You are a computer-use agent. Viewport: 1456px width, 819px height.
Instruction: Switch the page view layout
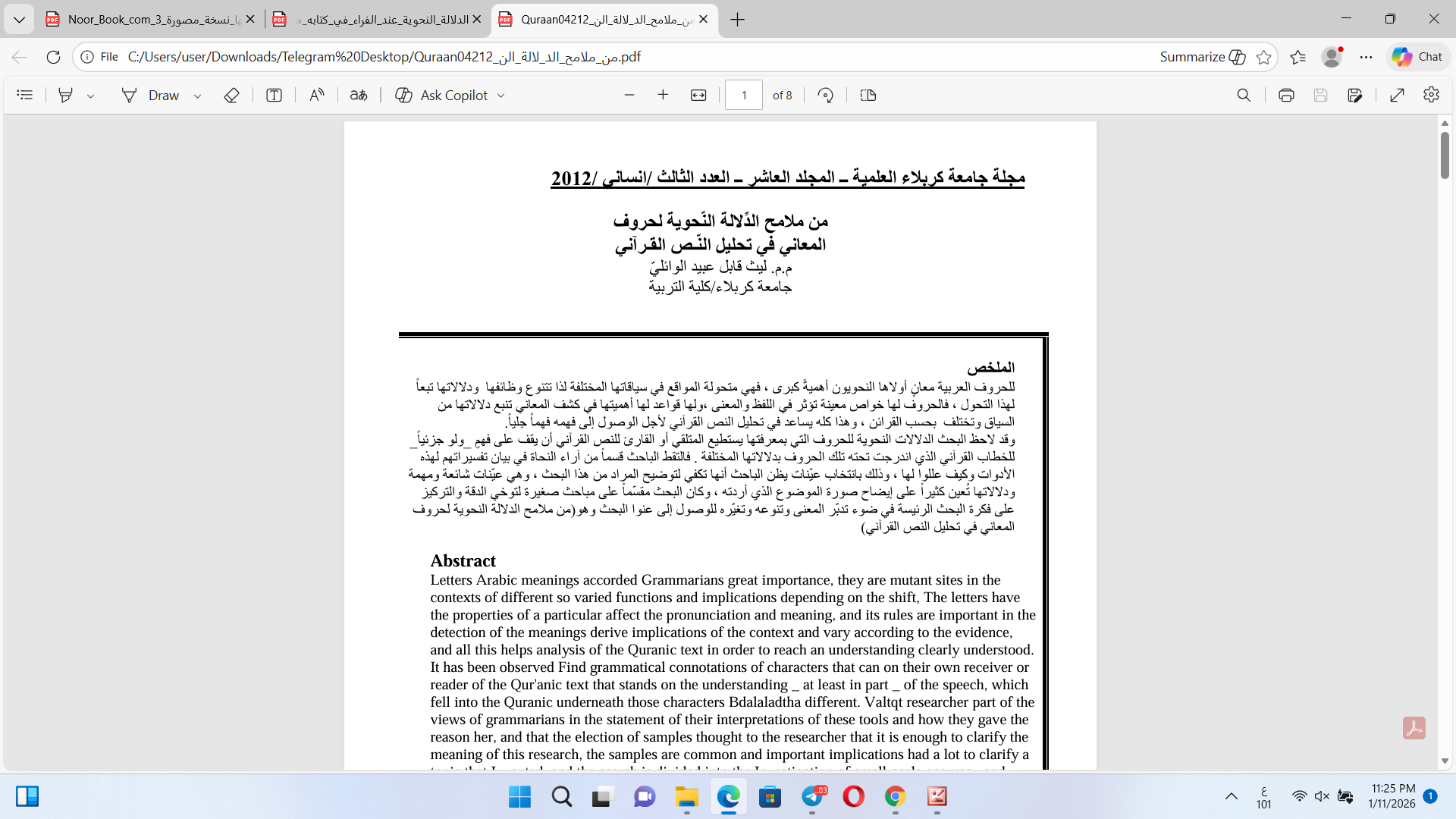click(868, 95)
